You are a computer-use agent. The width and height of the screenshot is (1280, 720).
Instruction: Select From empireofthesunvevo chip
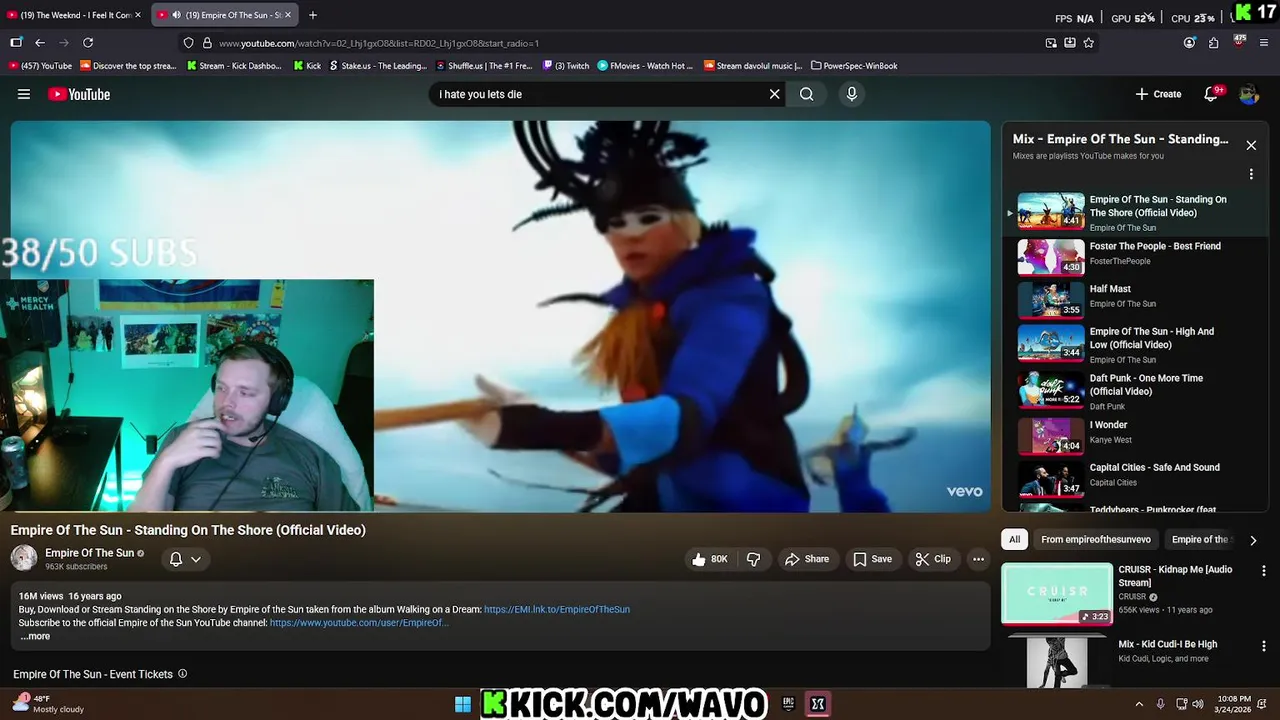[1096, 539]
